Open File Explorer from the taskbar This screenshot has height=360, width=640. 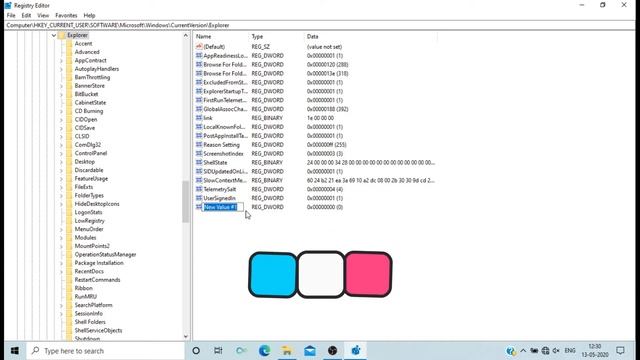[287, 351]
